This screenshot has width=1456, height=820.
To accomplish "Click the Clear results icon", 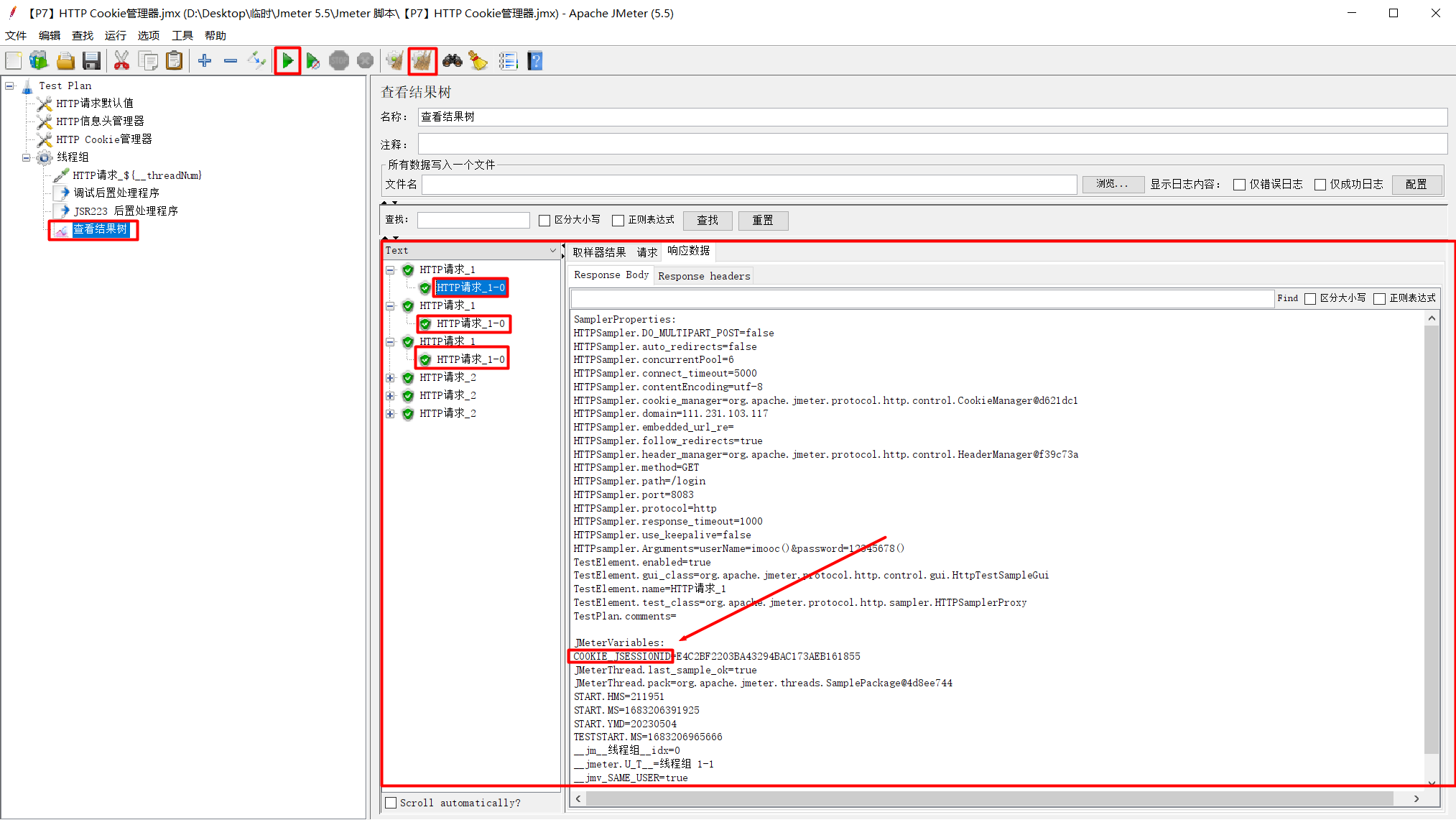I will (x=394, y=61).
